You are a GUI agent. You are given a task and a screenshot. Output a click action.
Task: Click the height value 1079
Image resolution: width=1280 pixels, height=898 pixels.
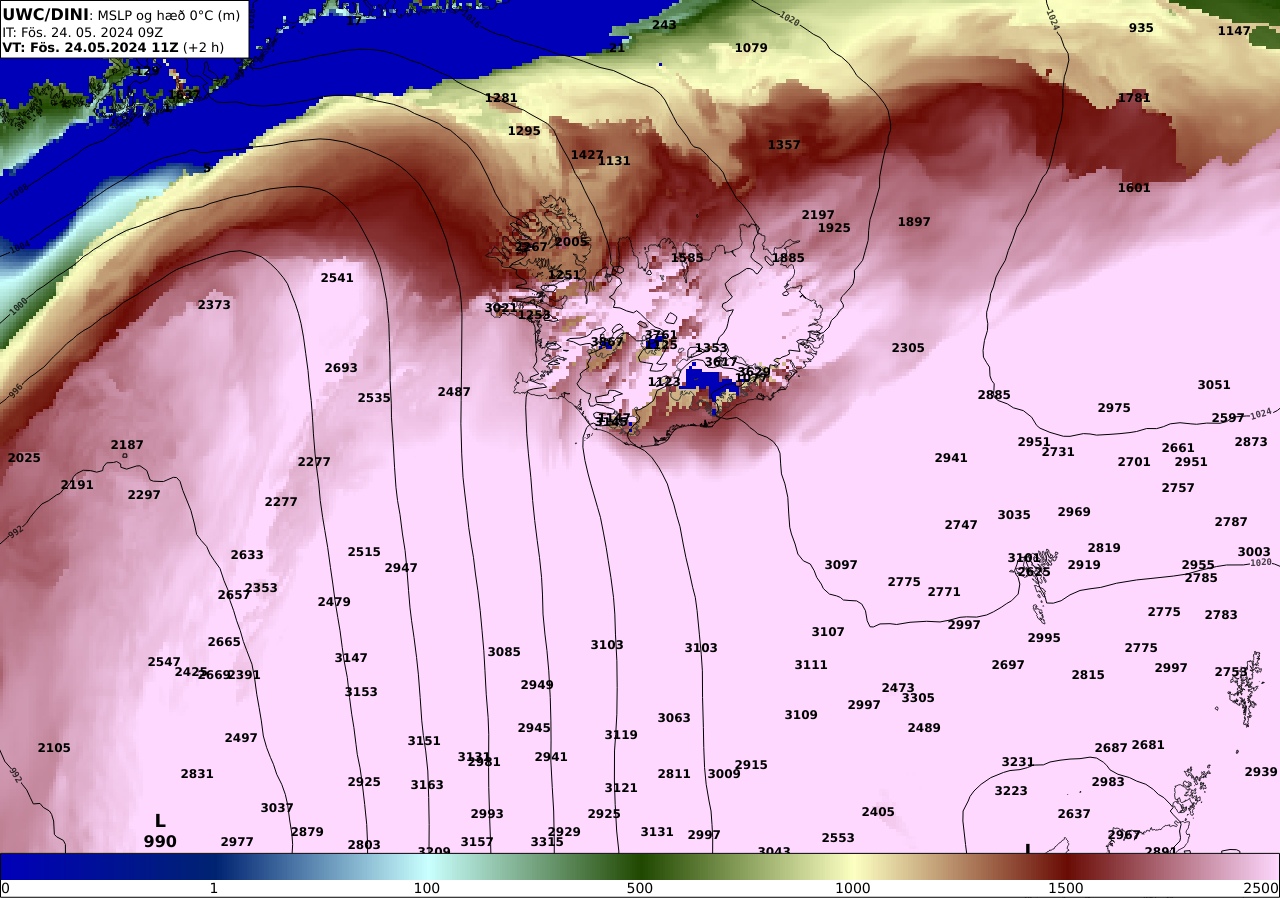(x=751, y=48)
